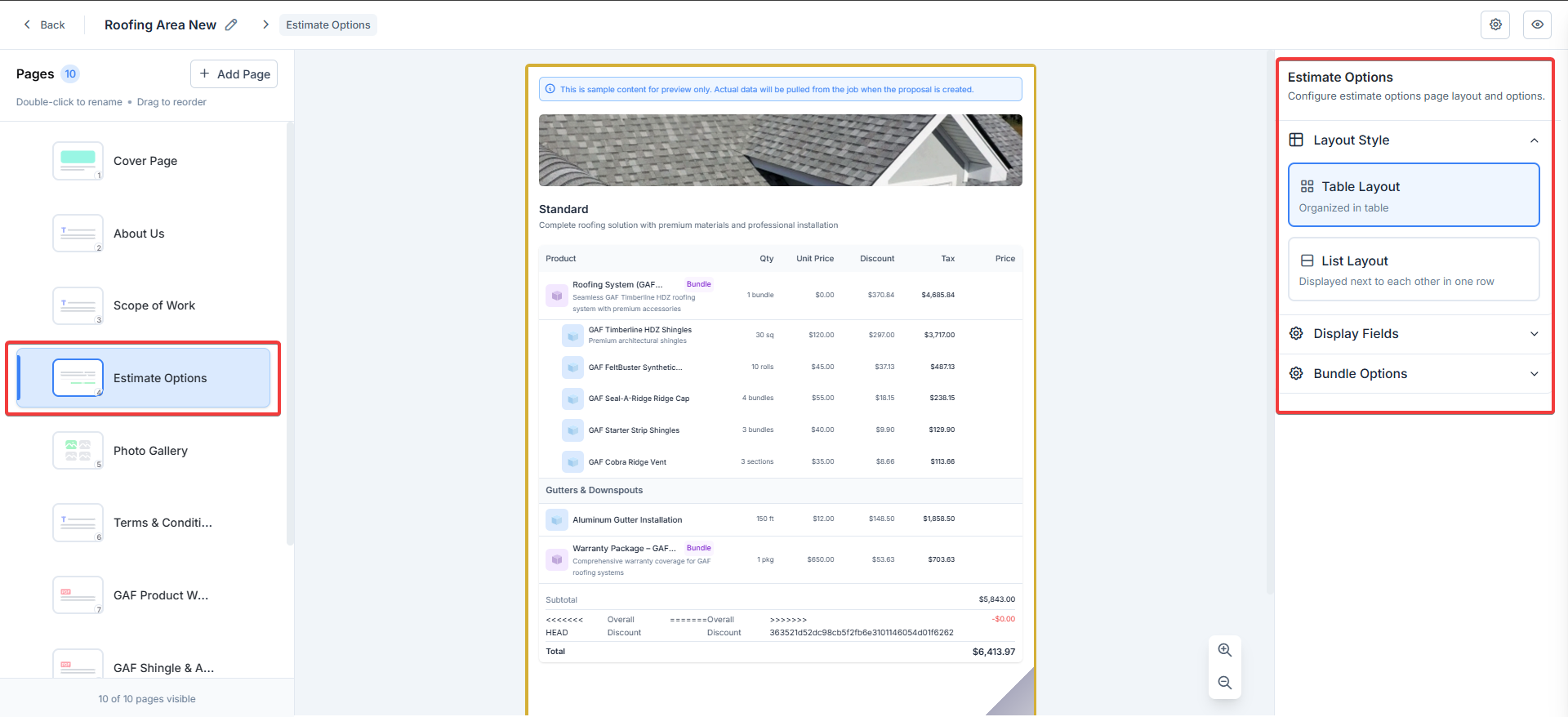Open the Photo Gallery page

pos(144,451)
